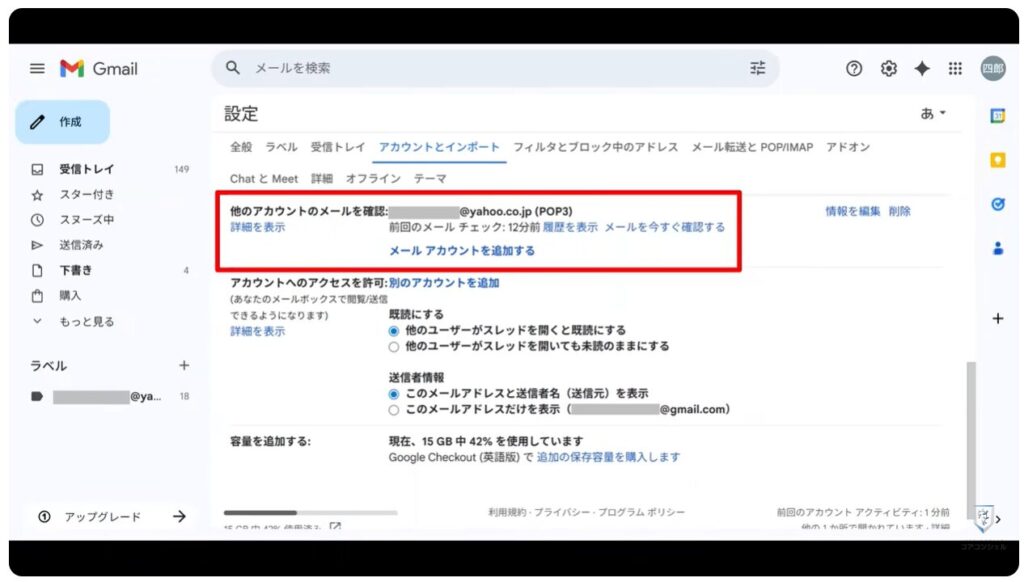Open the Help question mark icon
This screenshot has height=582, width=1024.
coord(853,68)
